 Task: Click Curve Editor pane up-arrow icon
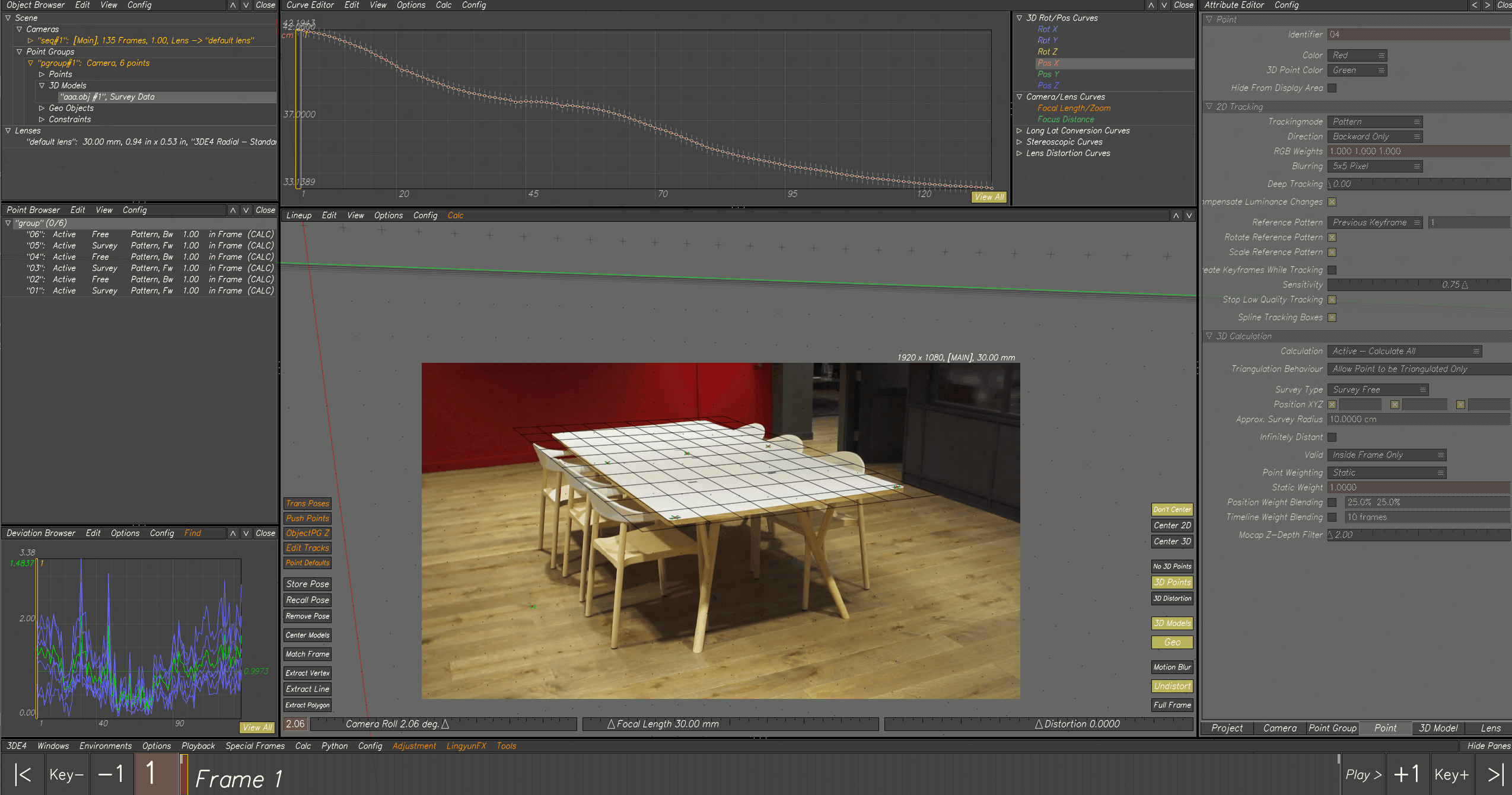coord(1151,5)
